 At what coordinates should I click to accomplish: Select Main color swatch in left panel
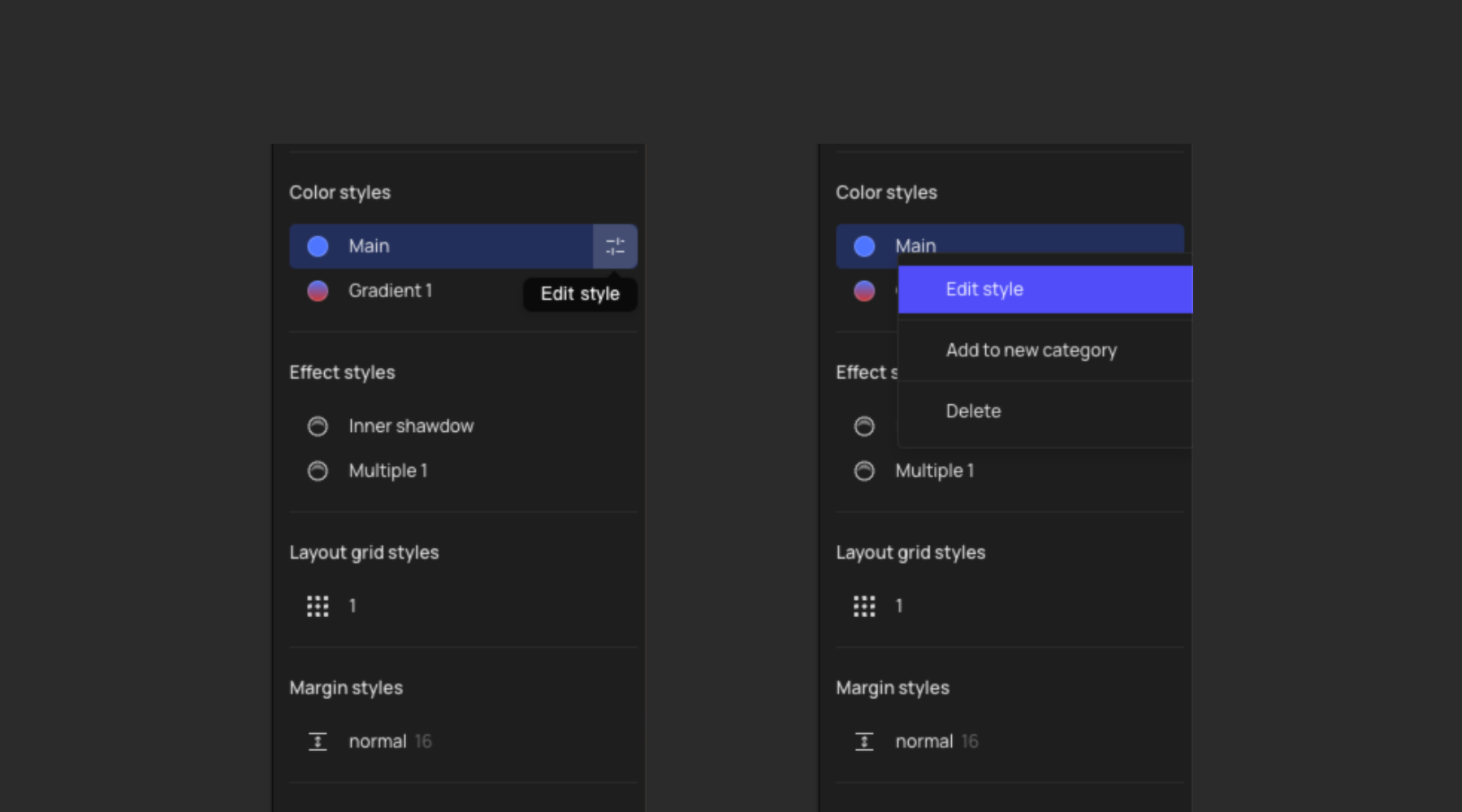pyautogui.click(x=318, y=246)
